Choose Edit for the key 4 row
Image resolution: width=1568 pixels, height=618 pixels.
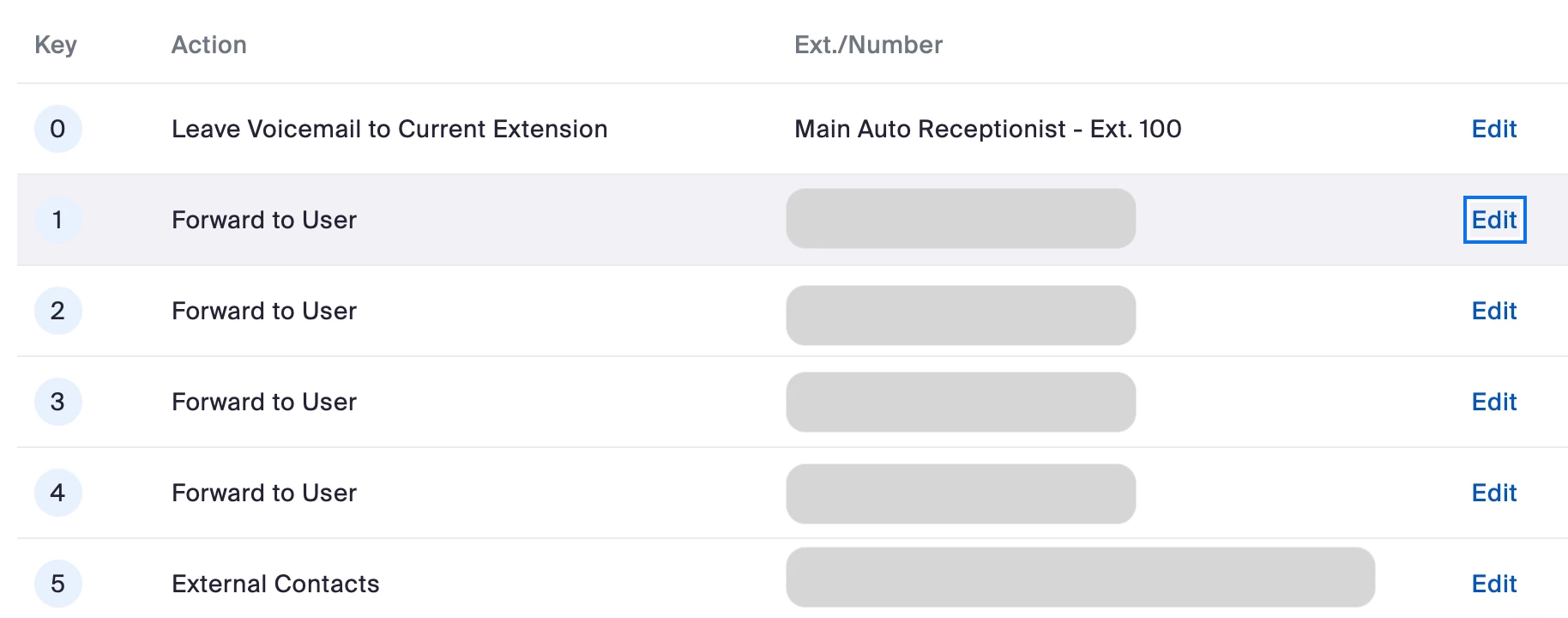click(x=1493, y=493)
